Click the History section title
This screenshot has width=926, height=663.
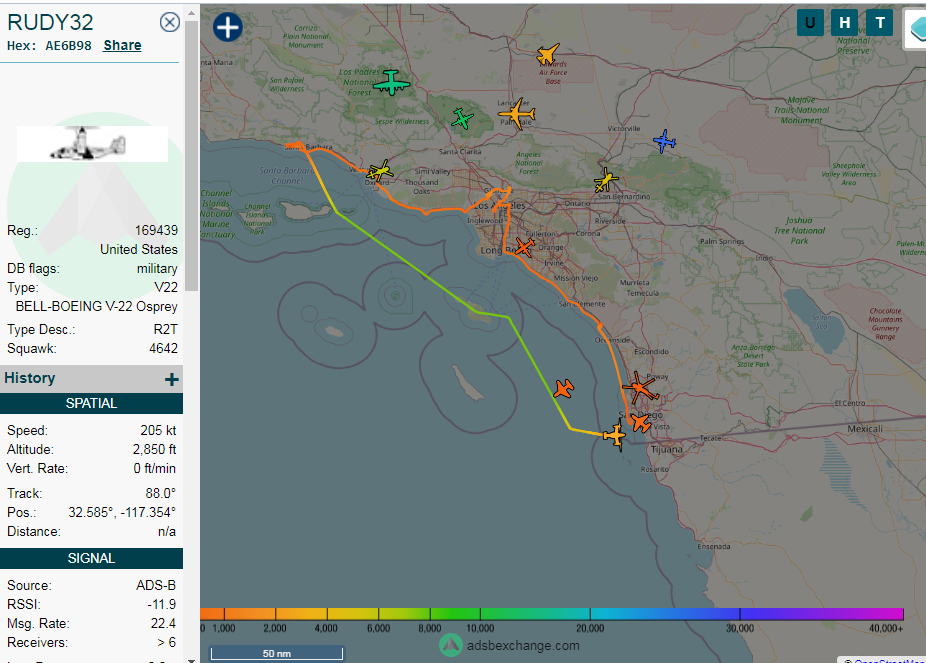30,378
